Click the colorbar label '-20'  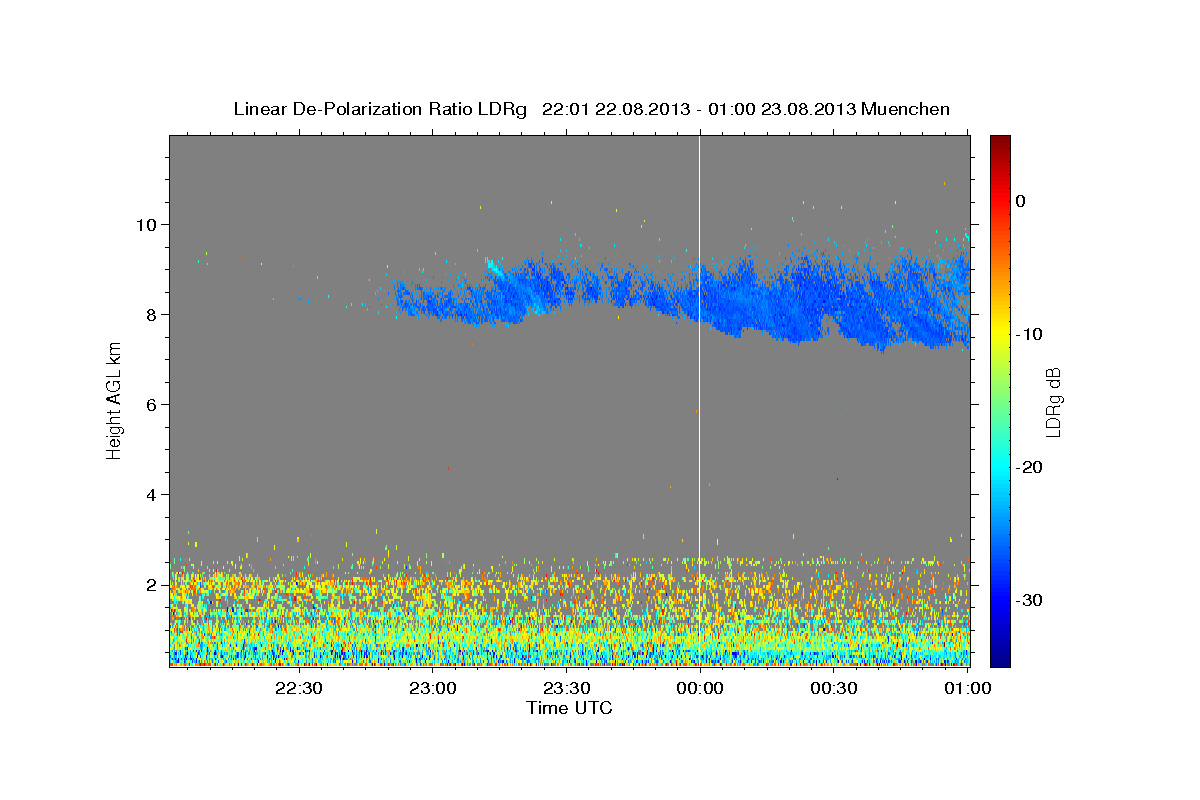coord(1030,467)
